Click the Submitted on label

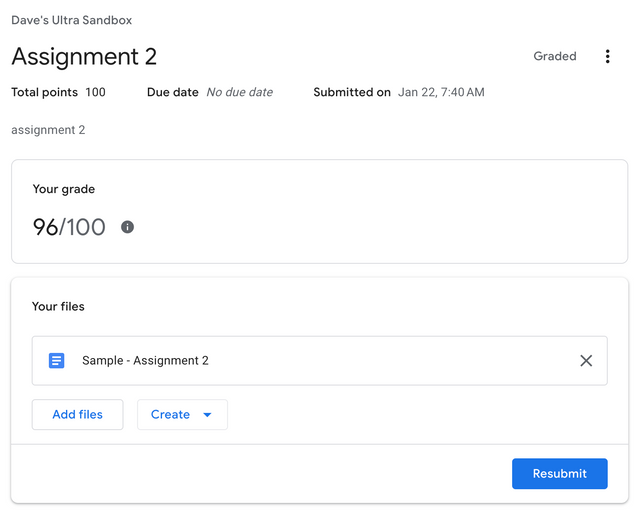click(352, 92)
